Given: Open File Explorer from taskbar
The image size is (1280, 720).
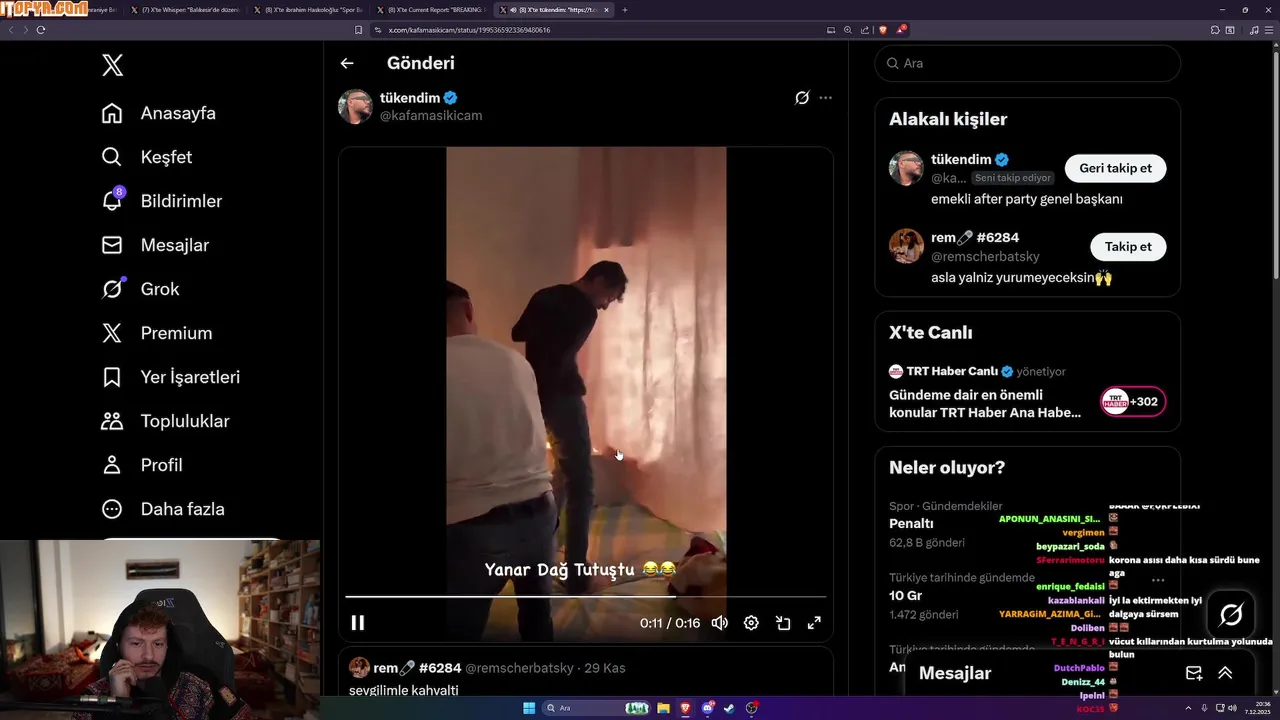Looking at the screenshot, I should (662, 708).
